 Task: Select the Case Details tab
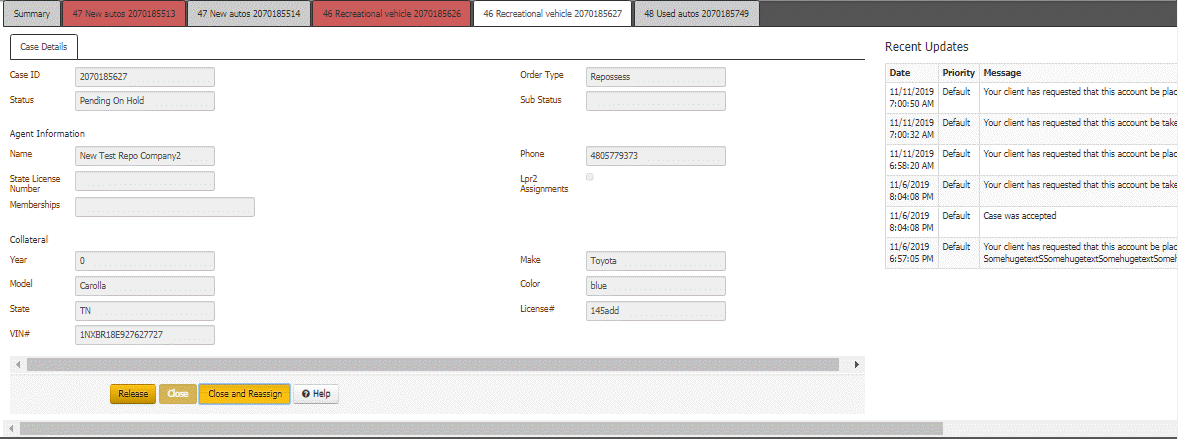(44, 47)
